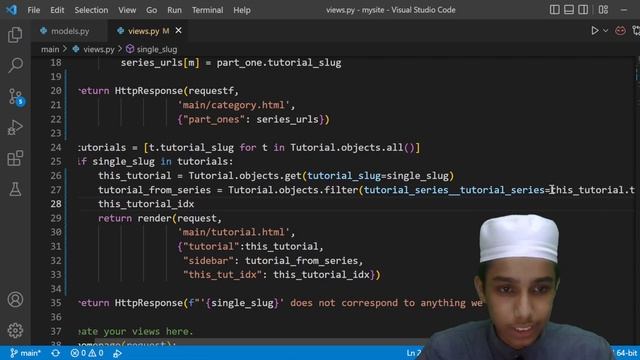Open the Help menu
This screenshot has height=360, width=640.
click(x=242, y=10)
